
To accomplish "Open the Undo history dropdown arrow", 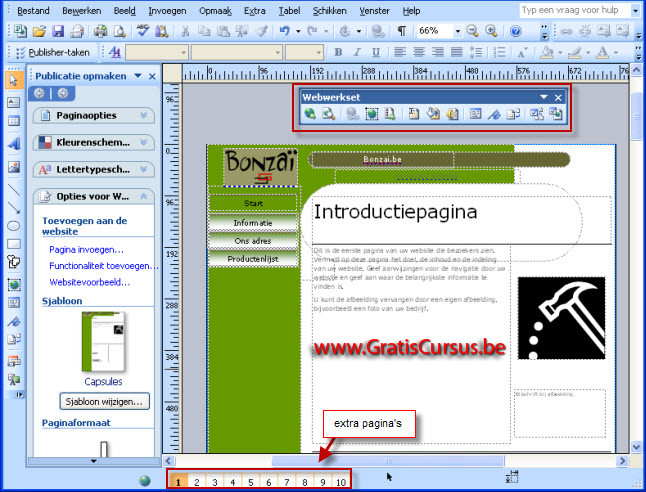I will click(298, 31).
